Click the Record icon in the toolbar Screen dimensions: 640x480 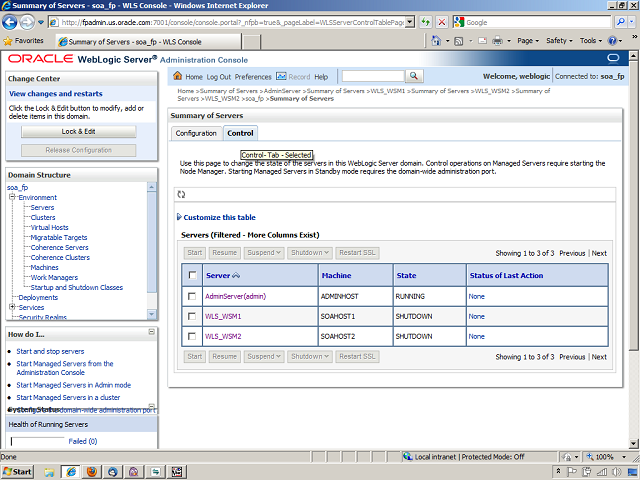[x=281, y=76]
